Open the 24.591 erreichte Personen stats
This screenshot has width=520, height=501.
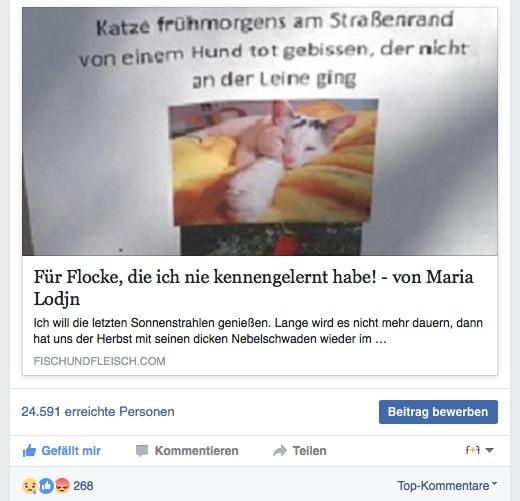[98, 412]
